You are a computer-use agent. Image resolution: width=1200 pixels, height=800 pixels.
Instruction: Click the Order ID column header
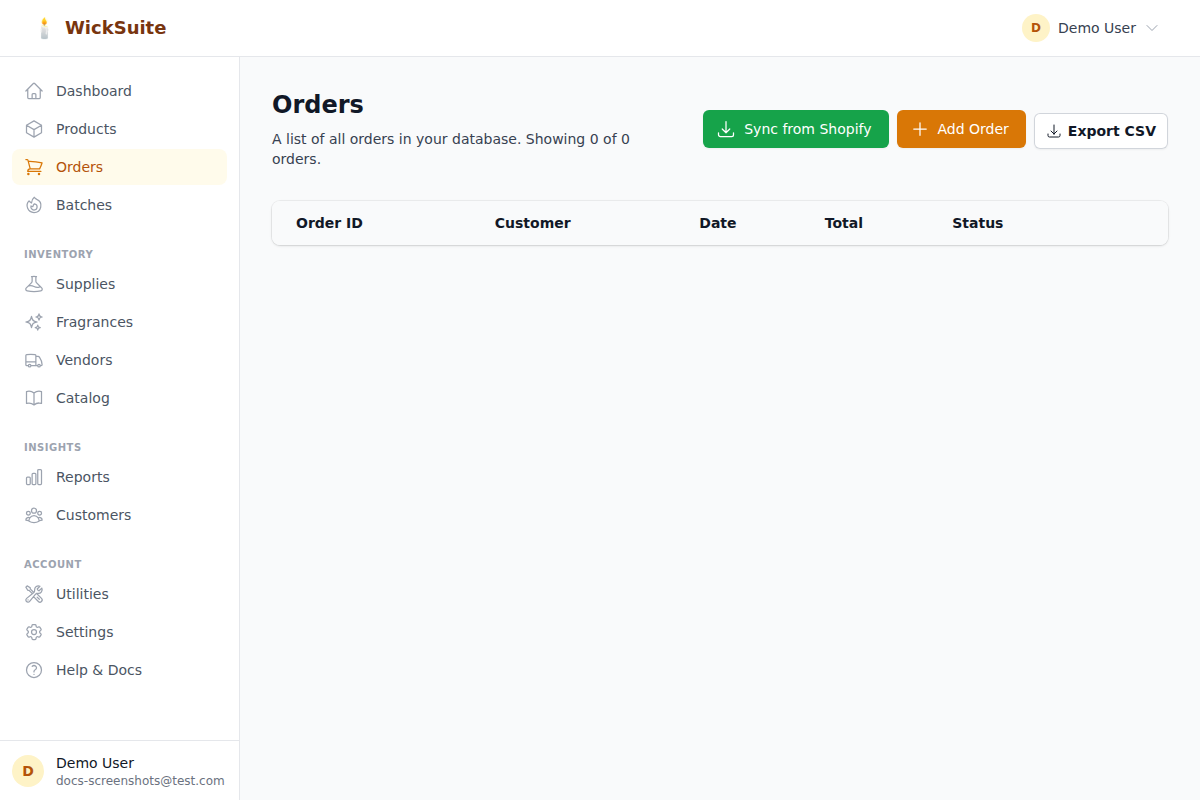coord(329,222)
